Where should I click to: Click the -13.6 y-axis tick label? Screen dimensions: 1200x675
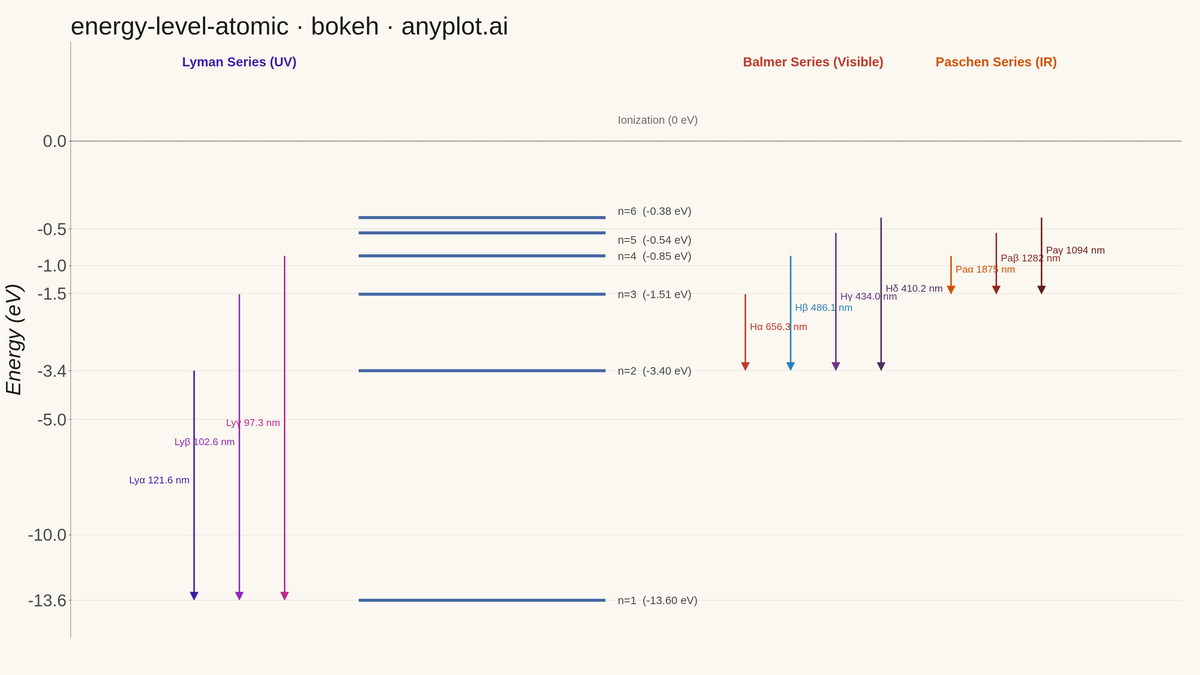coord(47,601)
